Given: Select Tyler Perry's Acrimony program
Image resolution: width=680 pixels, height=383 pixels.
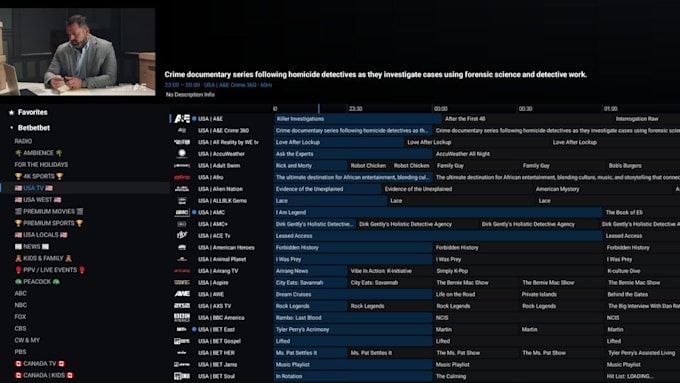Looking at the screenshot, I should click(353, 329).
